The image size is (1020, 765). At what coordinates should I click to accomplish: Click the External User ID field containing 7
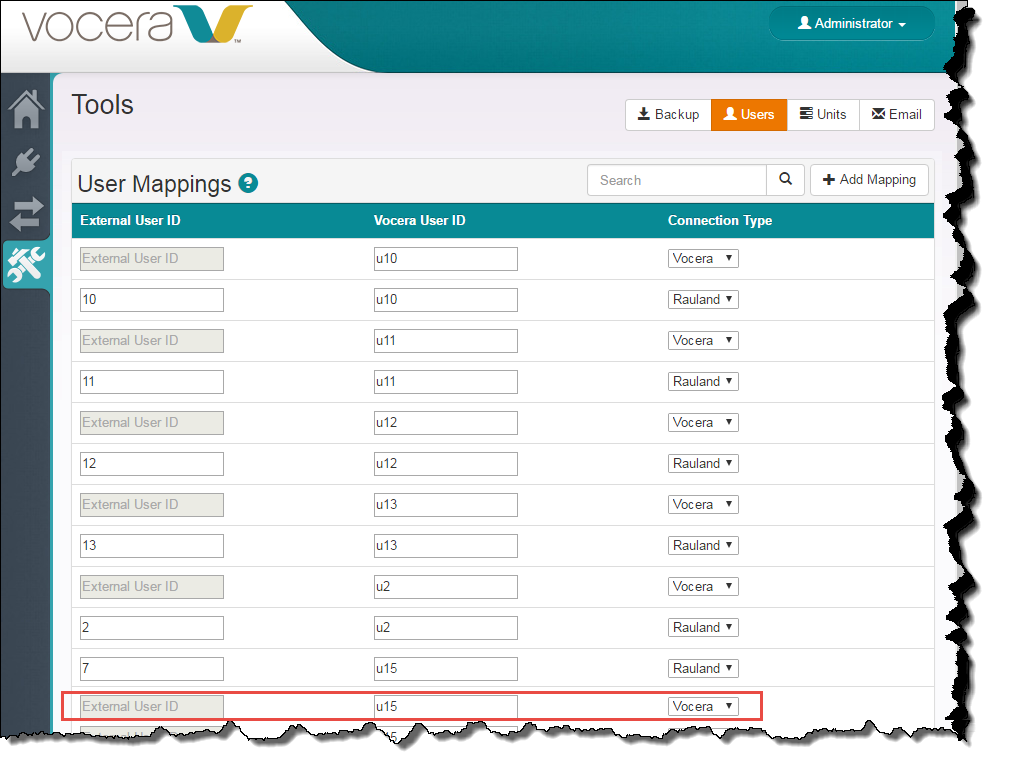pos(152,669)
